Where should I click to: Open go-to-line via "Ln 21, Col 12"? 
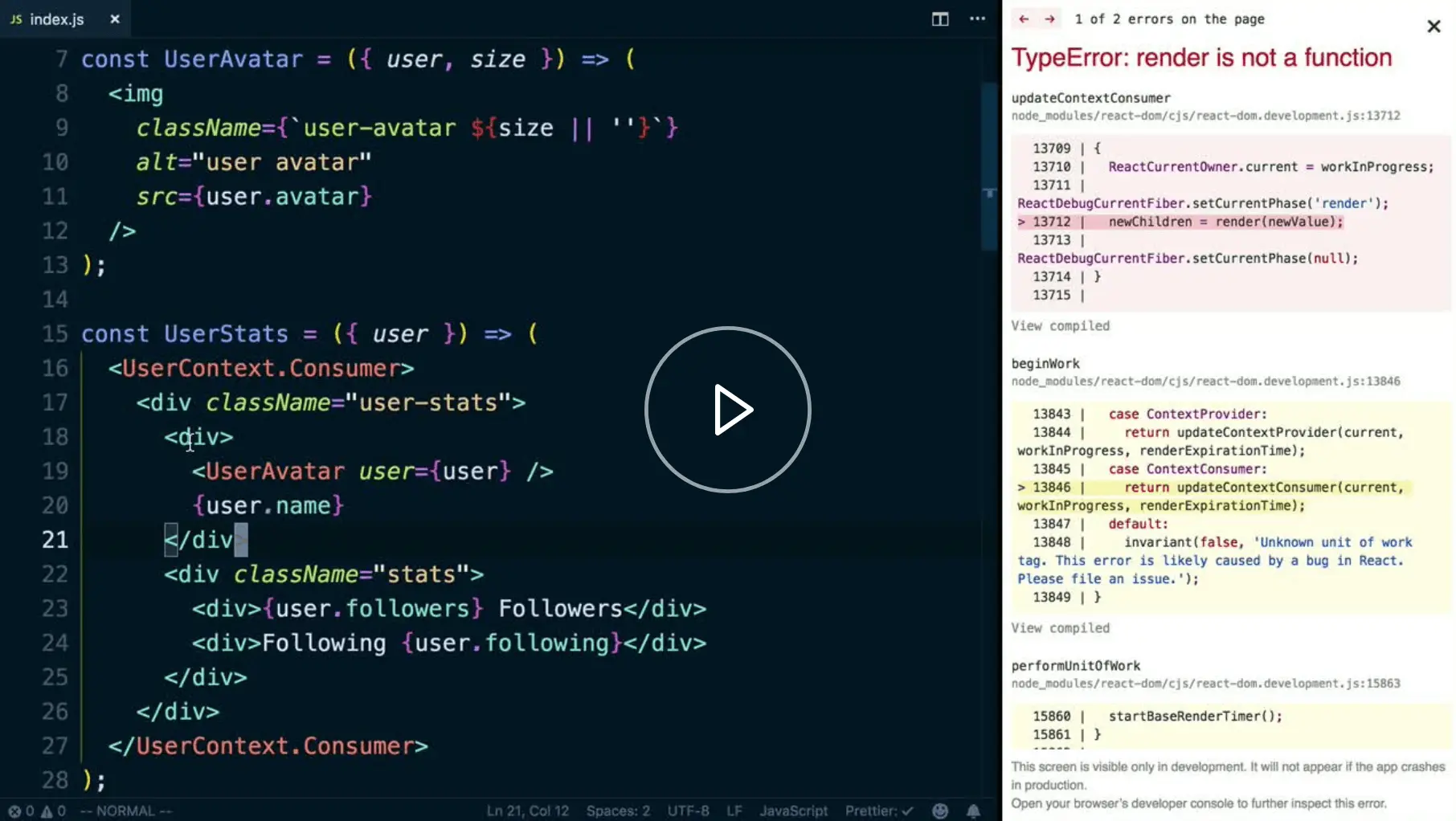pos(527,811)
